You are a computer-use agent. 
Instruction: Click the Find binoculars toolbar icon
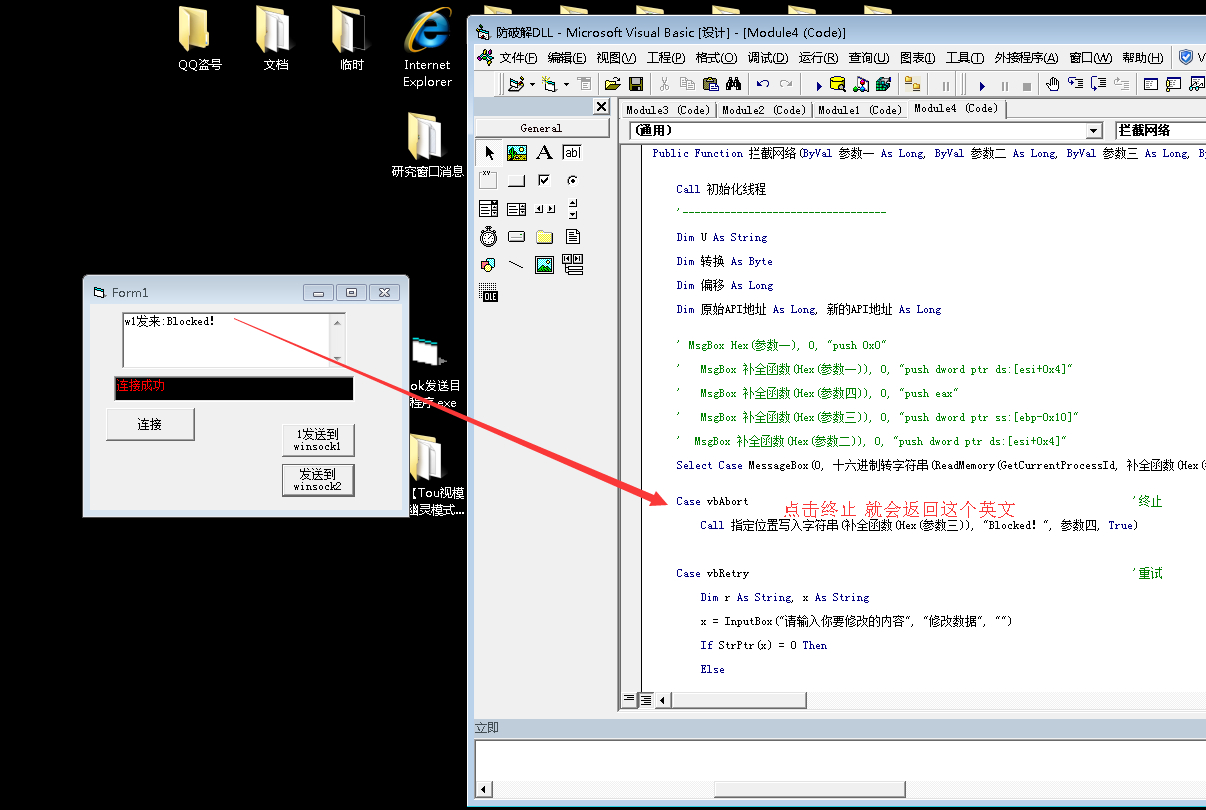tap(733, 85)
